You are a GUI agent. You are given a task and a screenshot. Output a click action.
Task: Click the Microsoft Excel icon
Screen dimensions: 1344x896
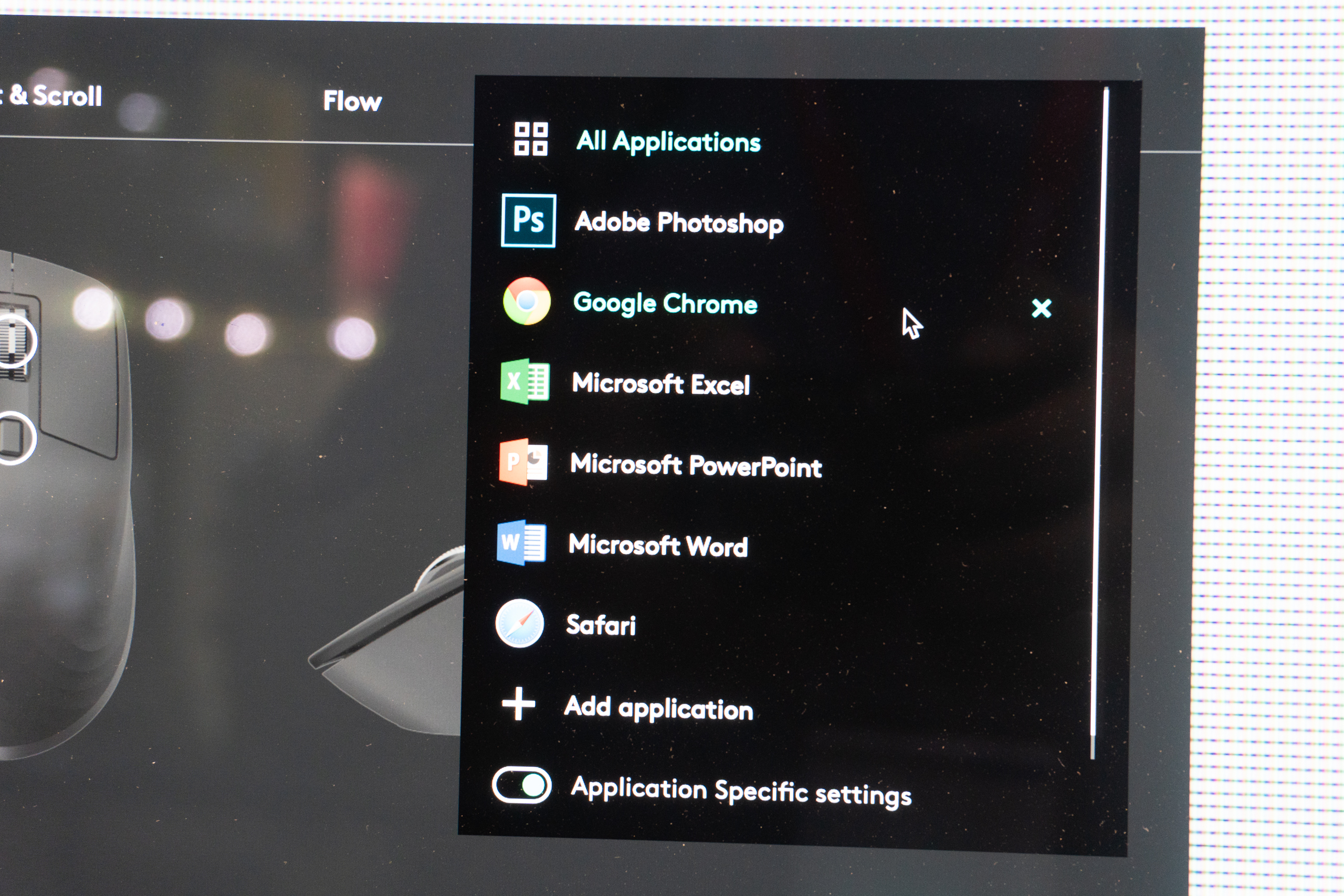(x=524, y=381)
